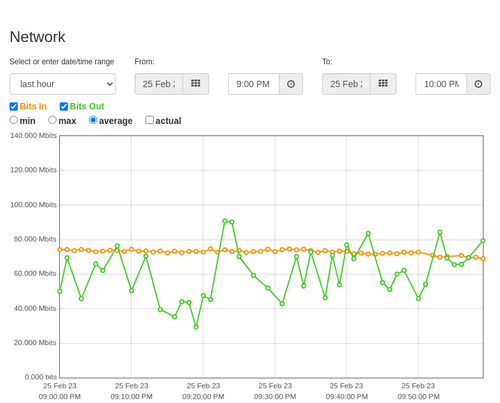Select the min radio button

(14, 120)
